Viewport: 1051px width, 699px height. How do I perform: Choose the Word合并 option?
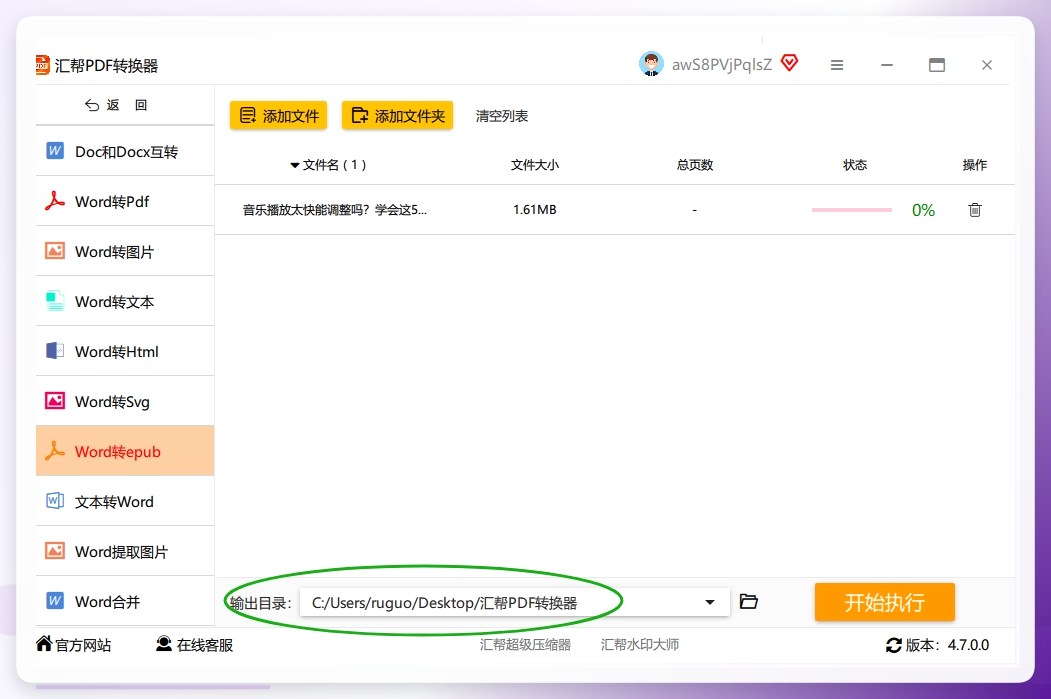(x=125, y=601)
